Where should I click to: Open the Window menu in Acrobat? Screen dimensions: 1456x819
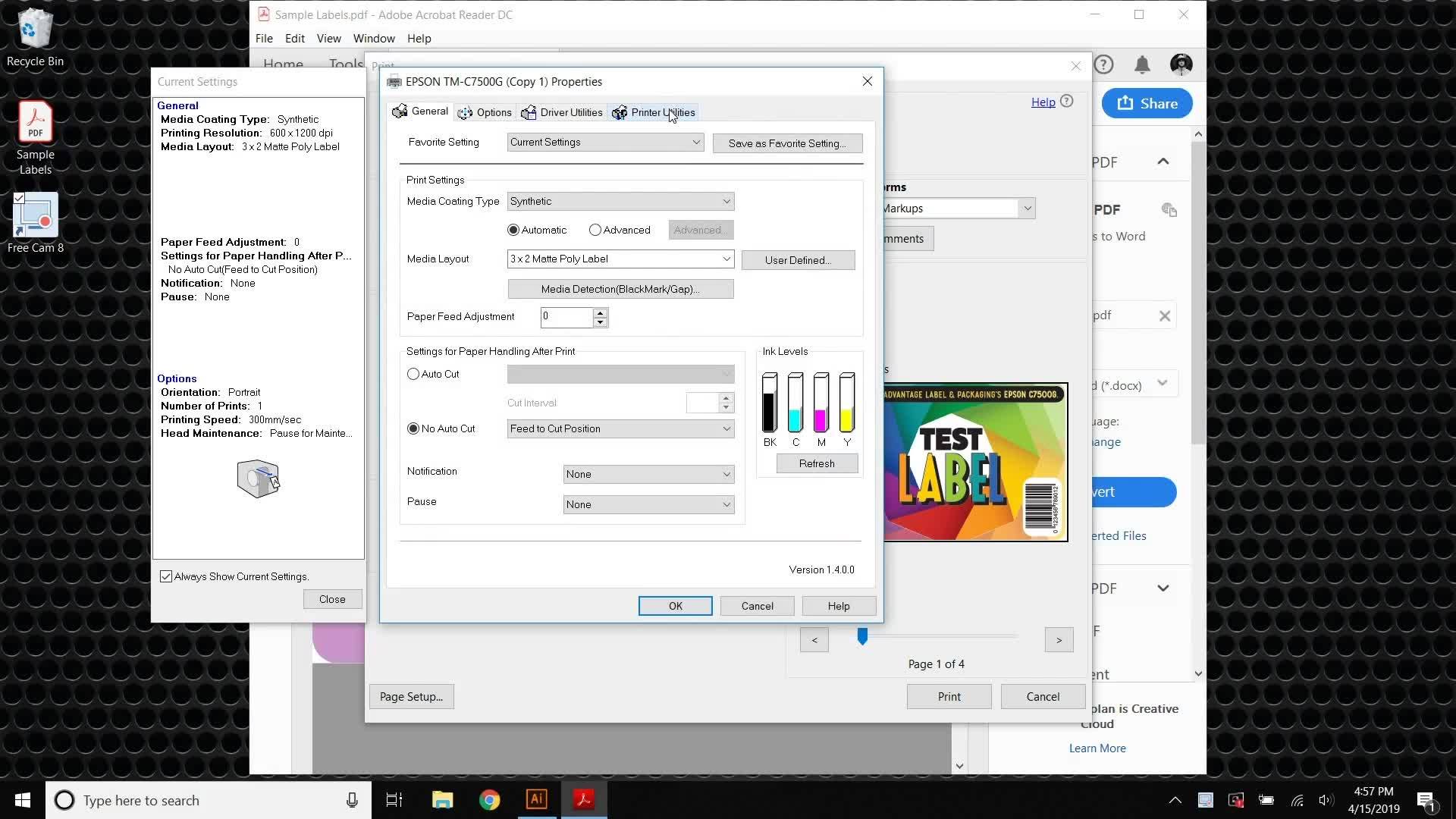coord(374,39)
